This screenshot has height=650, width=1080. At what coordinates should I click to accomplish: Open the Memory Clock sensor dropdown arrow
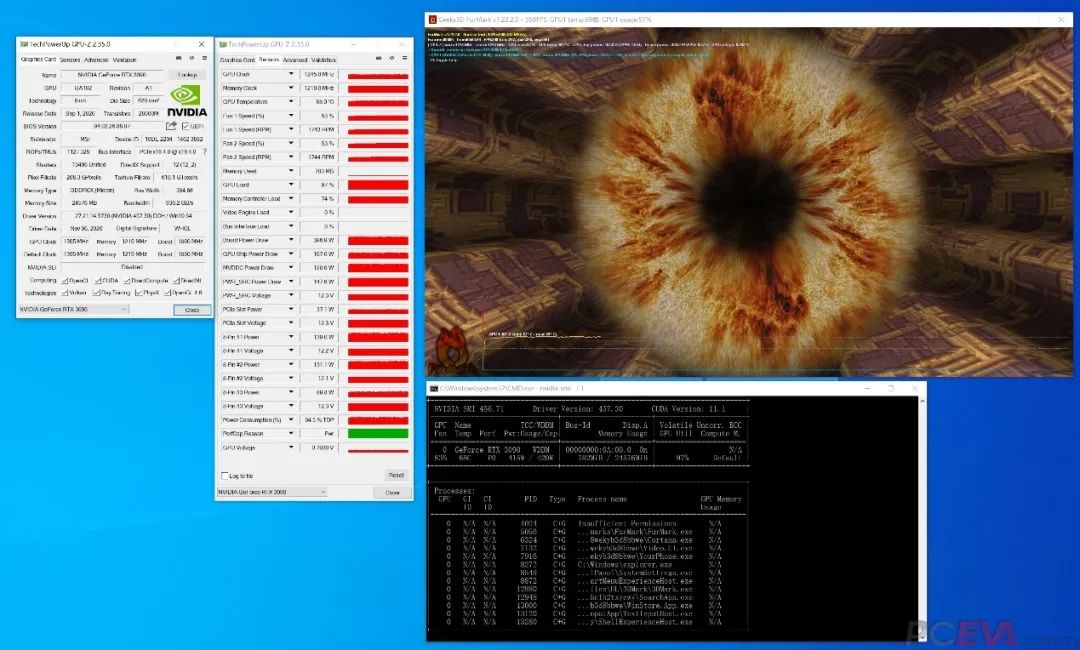tap(291, 88)
